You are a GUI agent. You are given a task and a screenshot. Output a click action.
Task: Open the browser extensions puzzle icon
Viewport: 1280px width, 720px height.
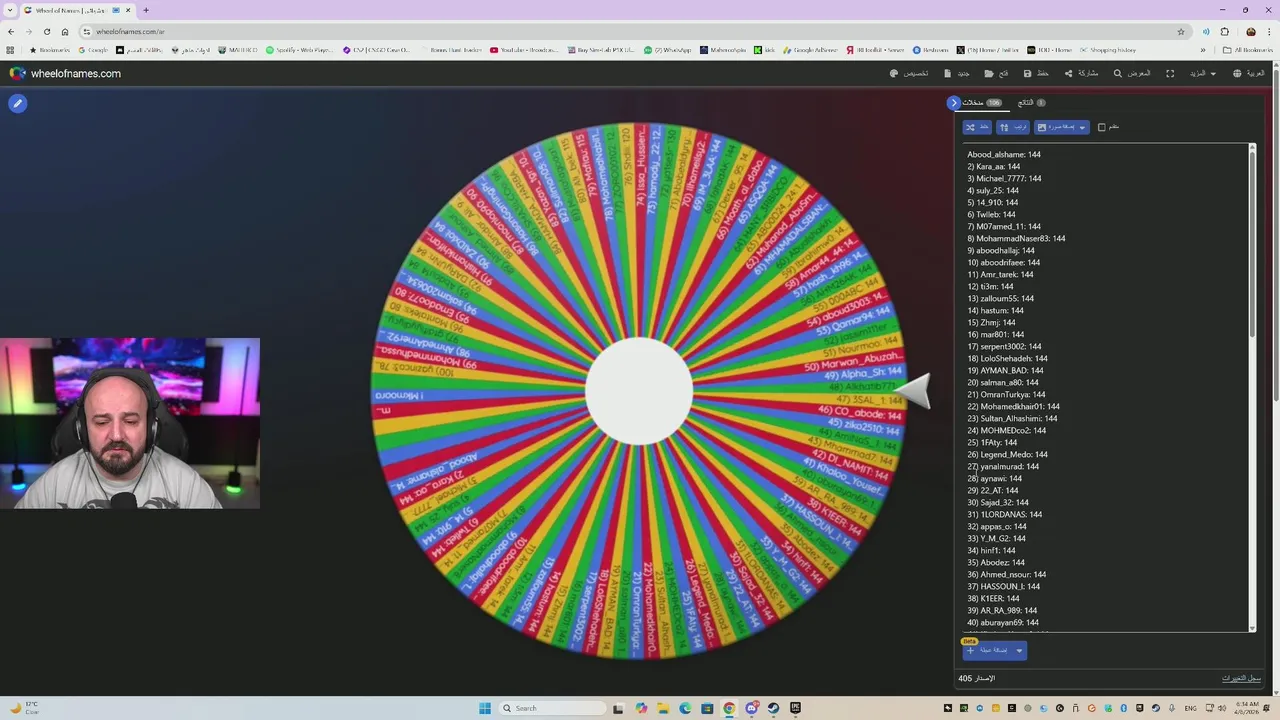[x=1225, y=31]
